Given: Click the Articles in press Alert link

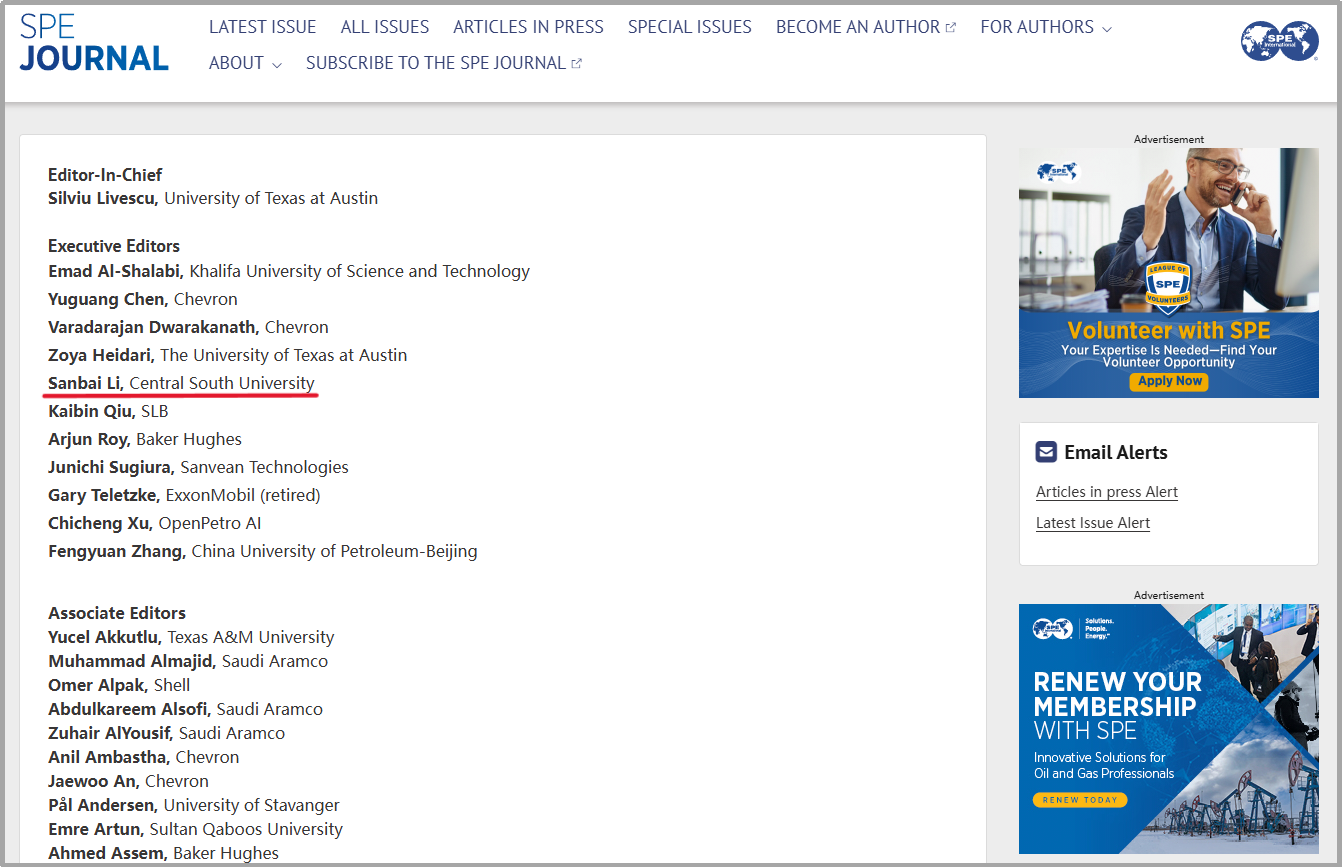Looking at the screenshot, I should coord(1106,492).
